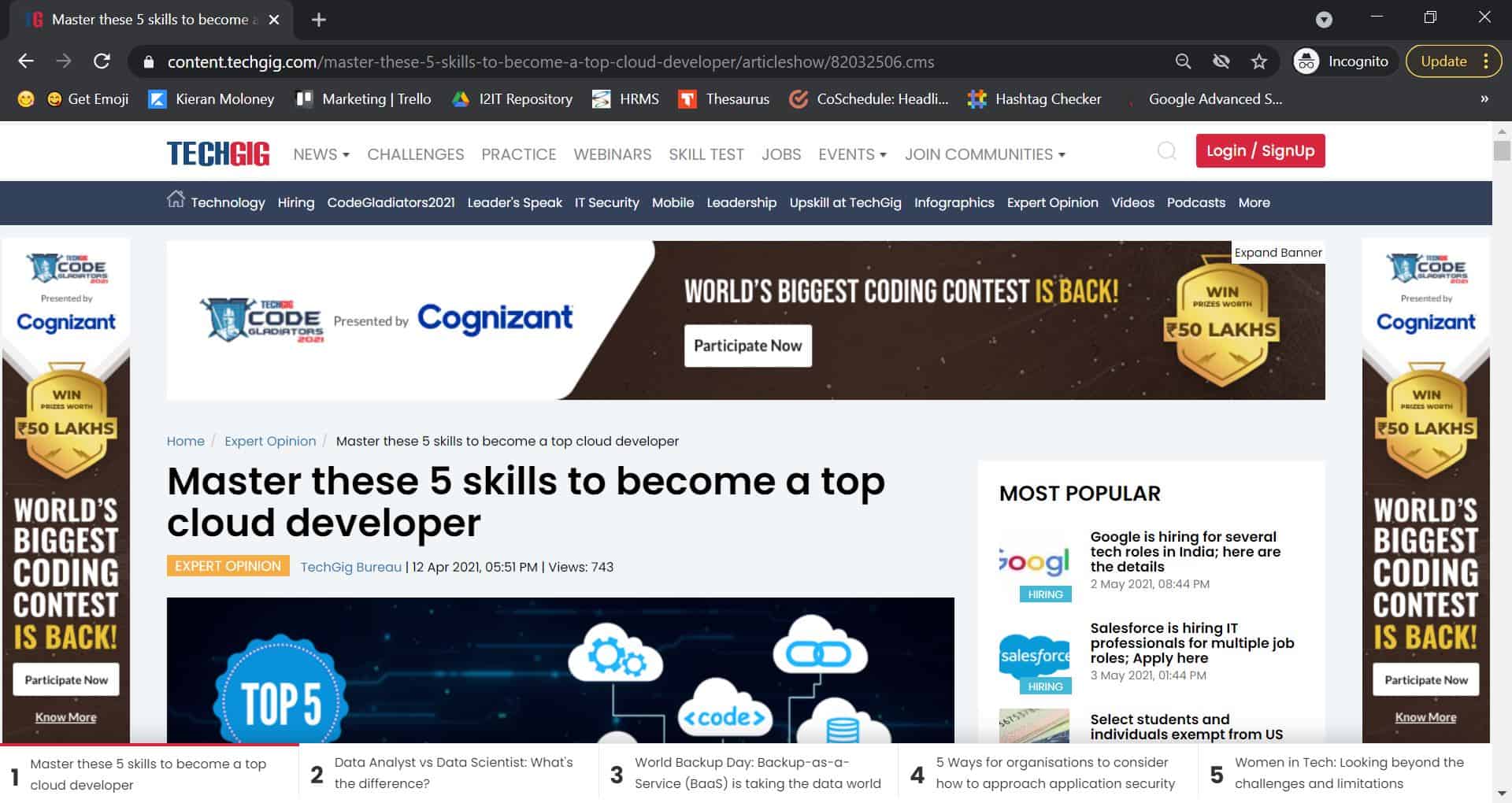
Task: Open the Expert Opinion breadcrumb link
Action: tap(270, 441)
